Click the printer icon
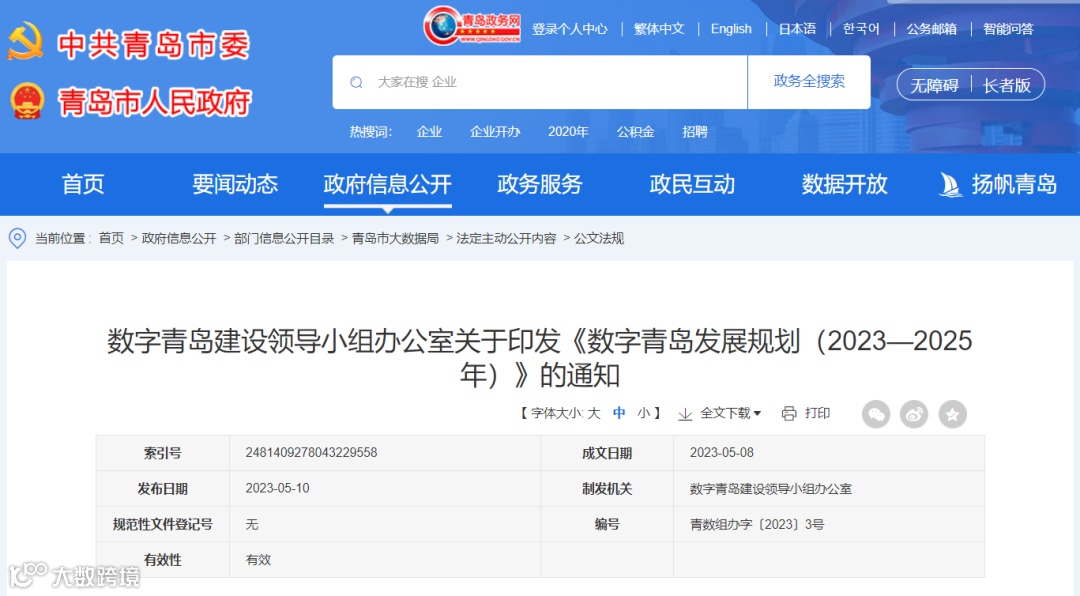Screen dimensions: 1080x596 click(789, 413)
